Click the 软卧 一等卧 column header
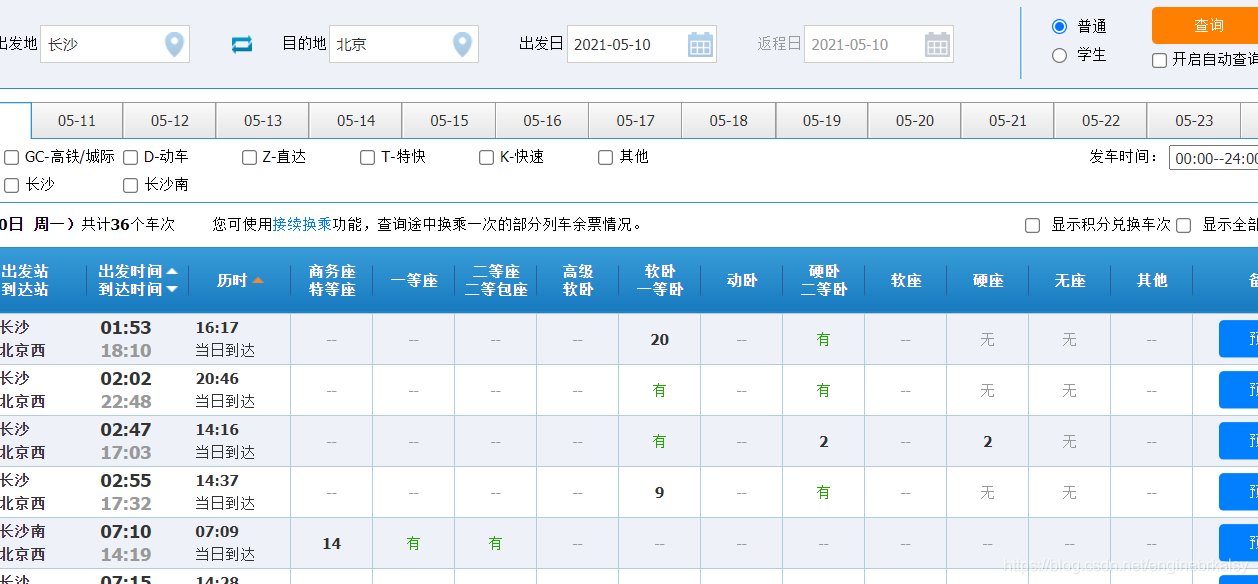This screenshot has width=1258, height=584. tap(660, 281)
